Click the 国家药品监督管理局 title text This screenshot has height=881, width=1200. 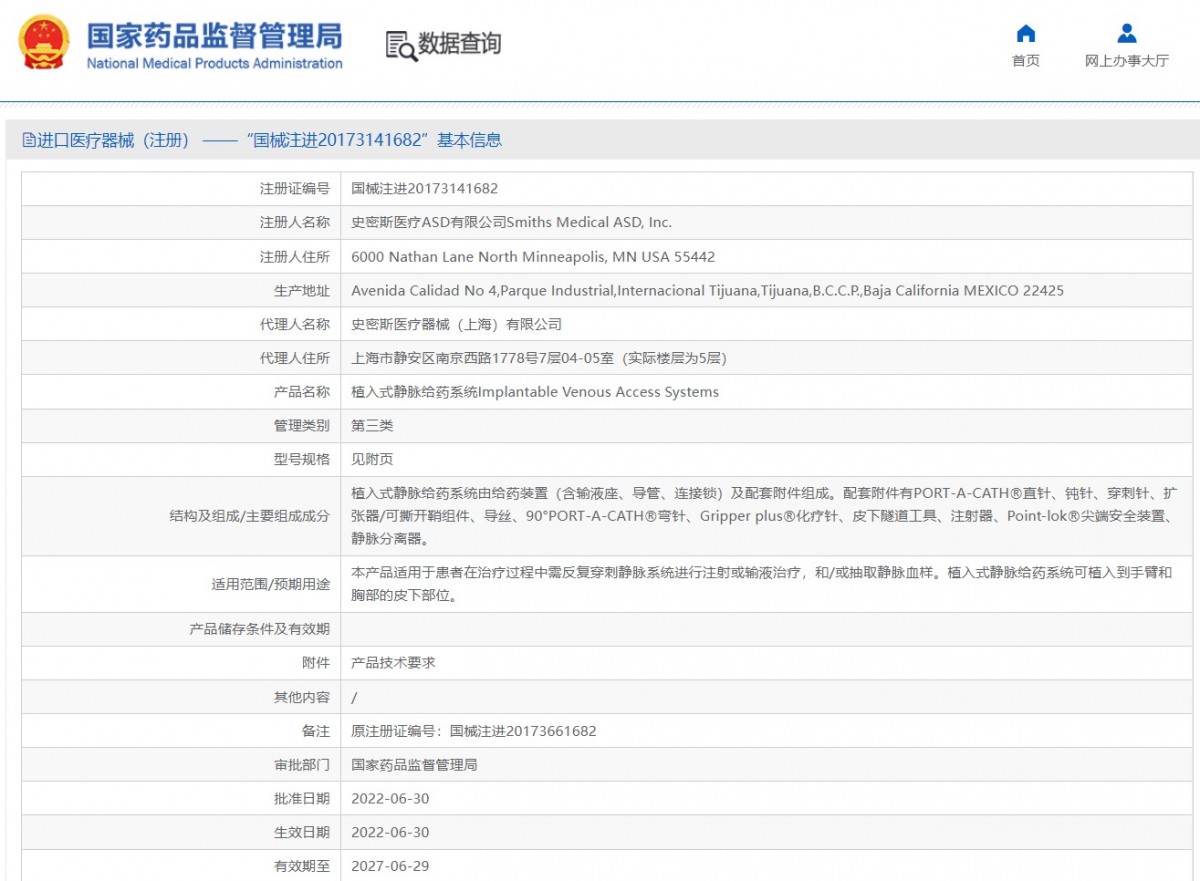pyautogui.click(x=214, y=35)
